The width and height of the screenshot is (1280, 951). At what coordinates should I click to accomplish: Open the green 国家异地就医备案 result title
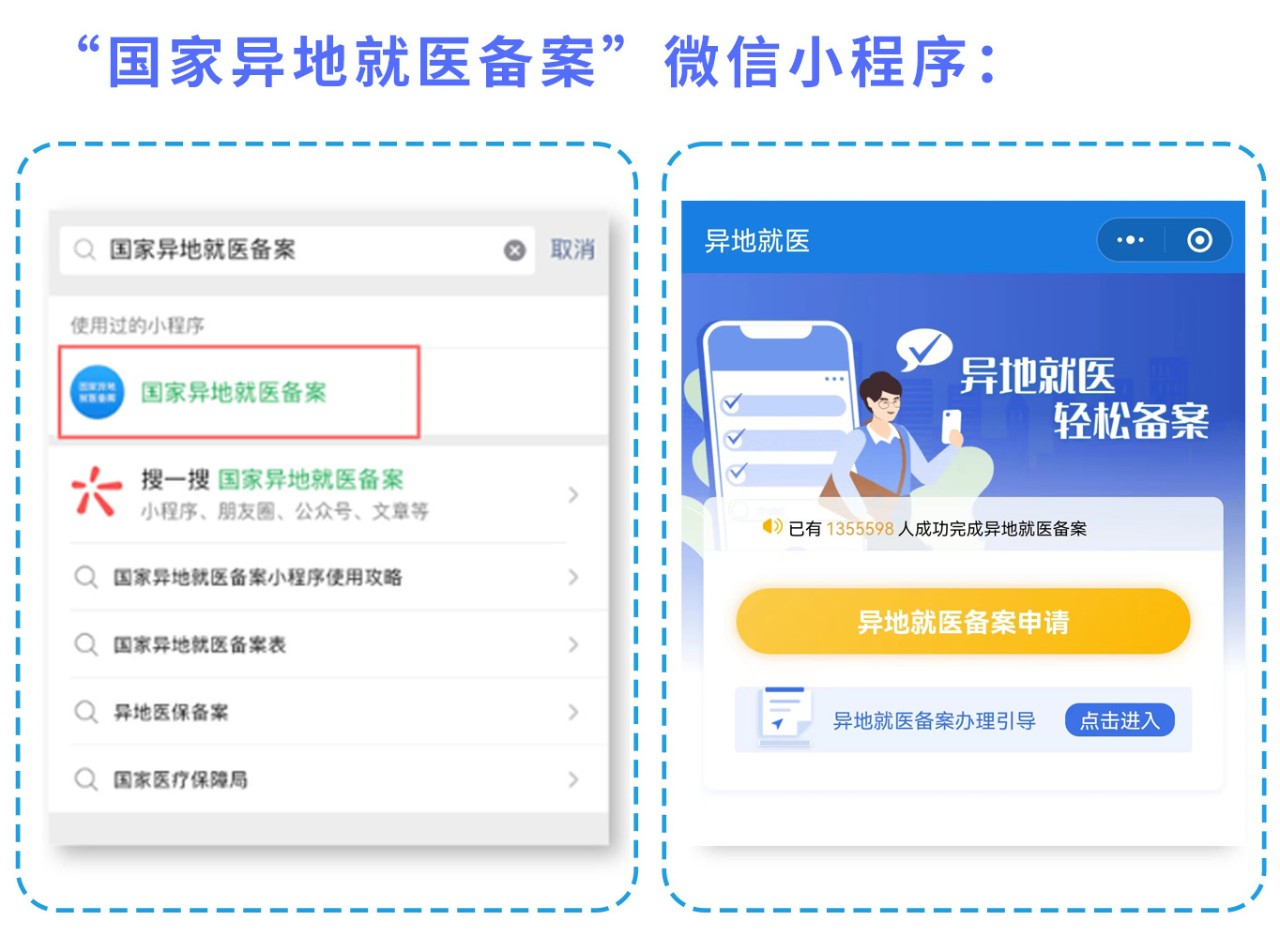pos(234,393)
